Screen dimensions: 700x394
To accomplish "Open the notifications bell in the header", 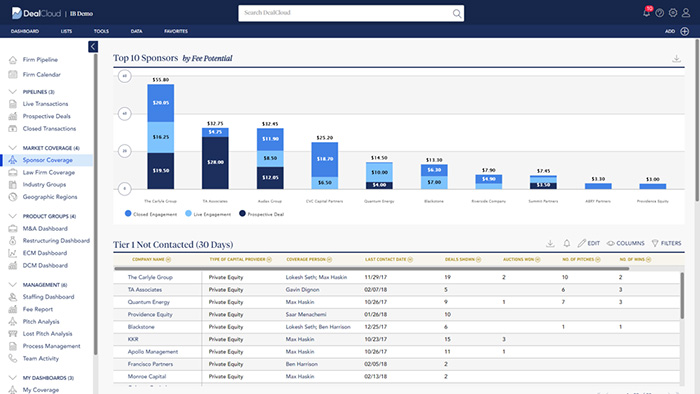I will [x=646, y=12].
